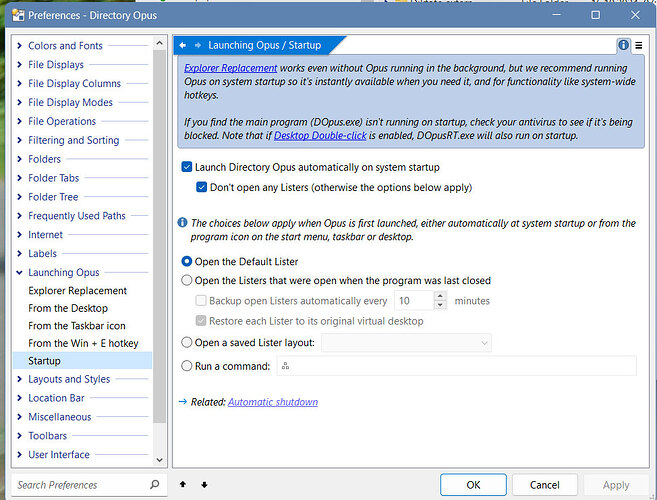Open Explorer Replacement page in tree
This screenshot has height=500, width=657.
pos(78,290)
